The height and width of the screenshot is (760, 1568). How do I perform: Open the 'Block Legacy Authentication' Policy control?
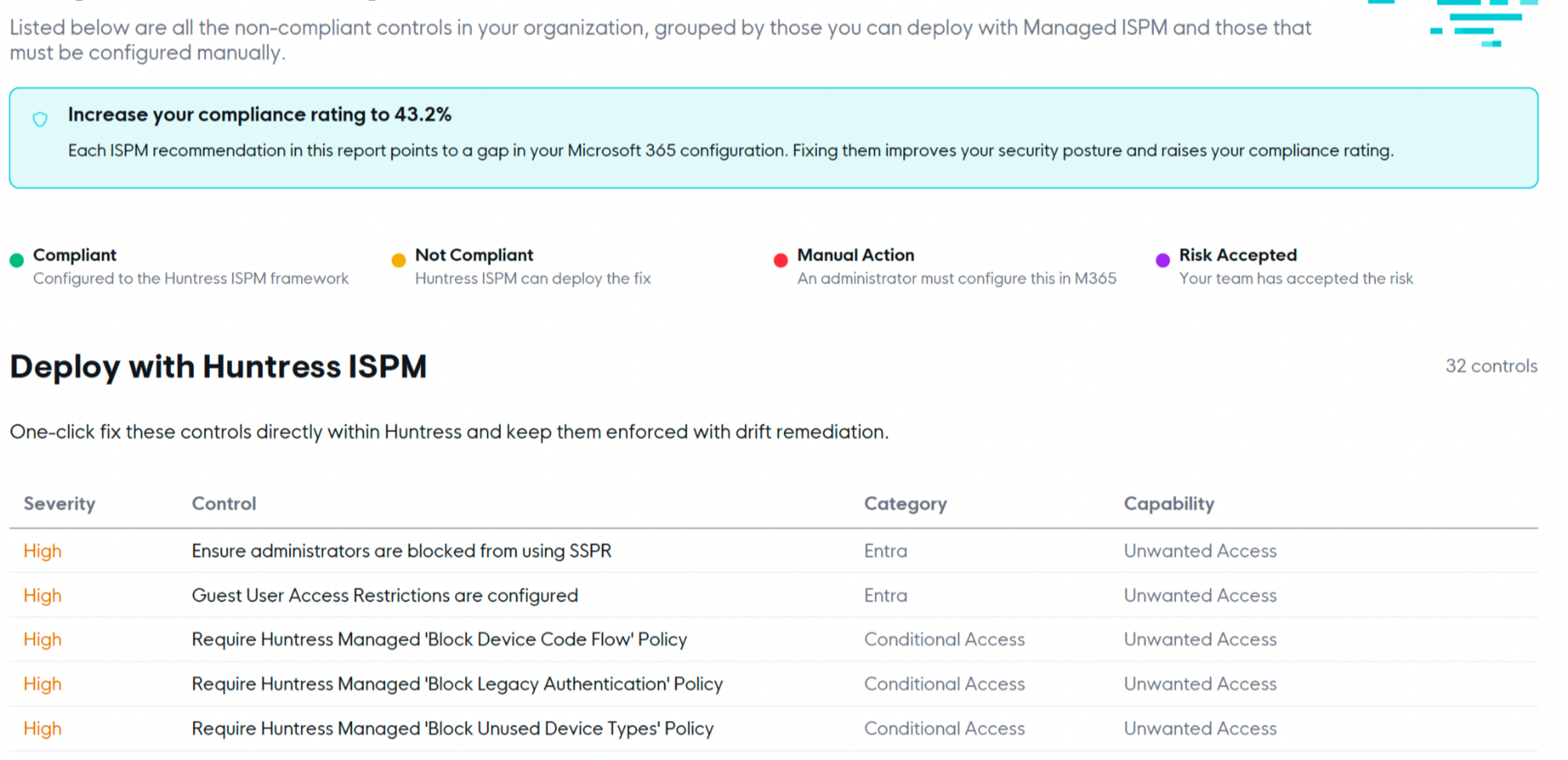[457, 684]
